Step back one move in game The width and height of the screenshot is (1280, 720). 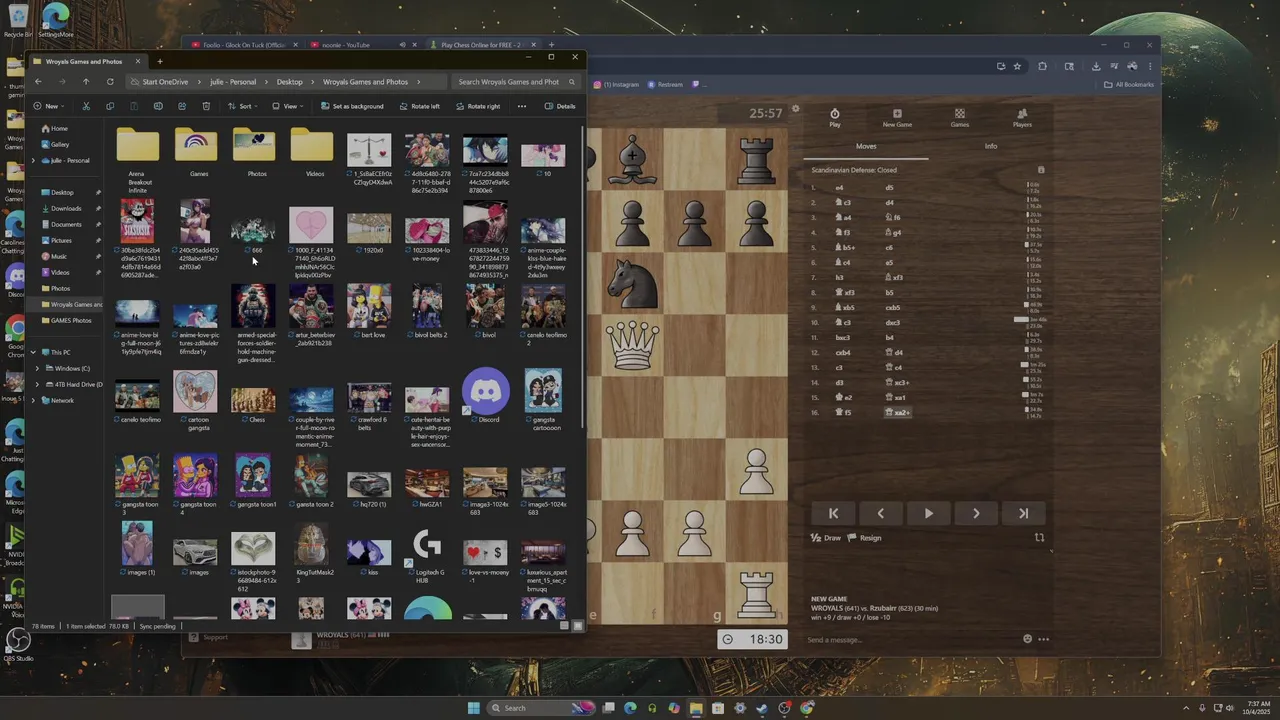pyautogui.click(x=880, y=513)
